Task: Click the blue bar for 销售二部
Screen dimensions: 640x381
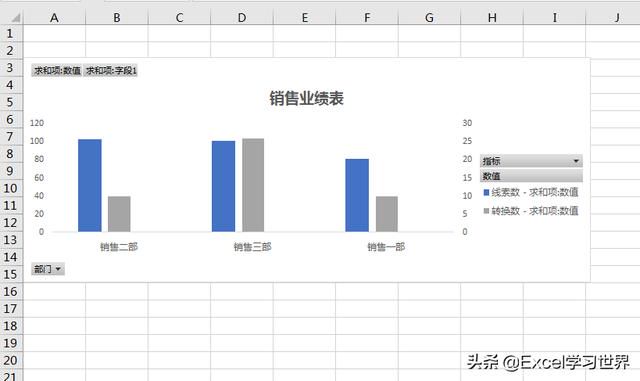Action: pyautogui.click(x=90, y=185)
